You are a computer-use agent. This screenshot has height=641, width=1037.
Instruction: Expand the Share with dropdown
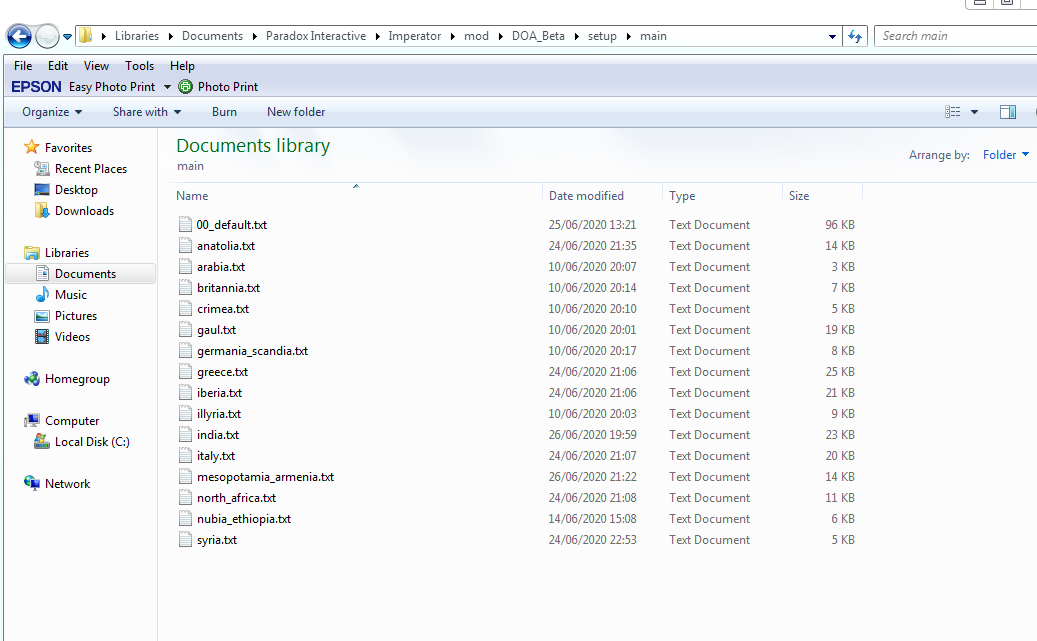tap(147, 112)
